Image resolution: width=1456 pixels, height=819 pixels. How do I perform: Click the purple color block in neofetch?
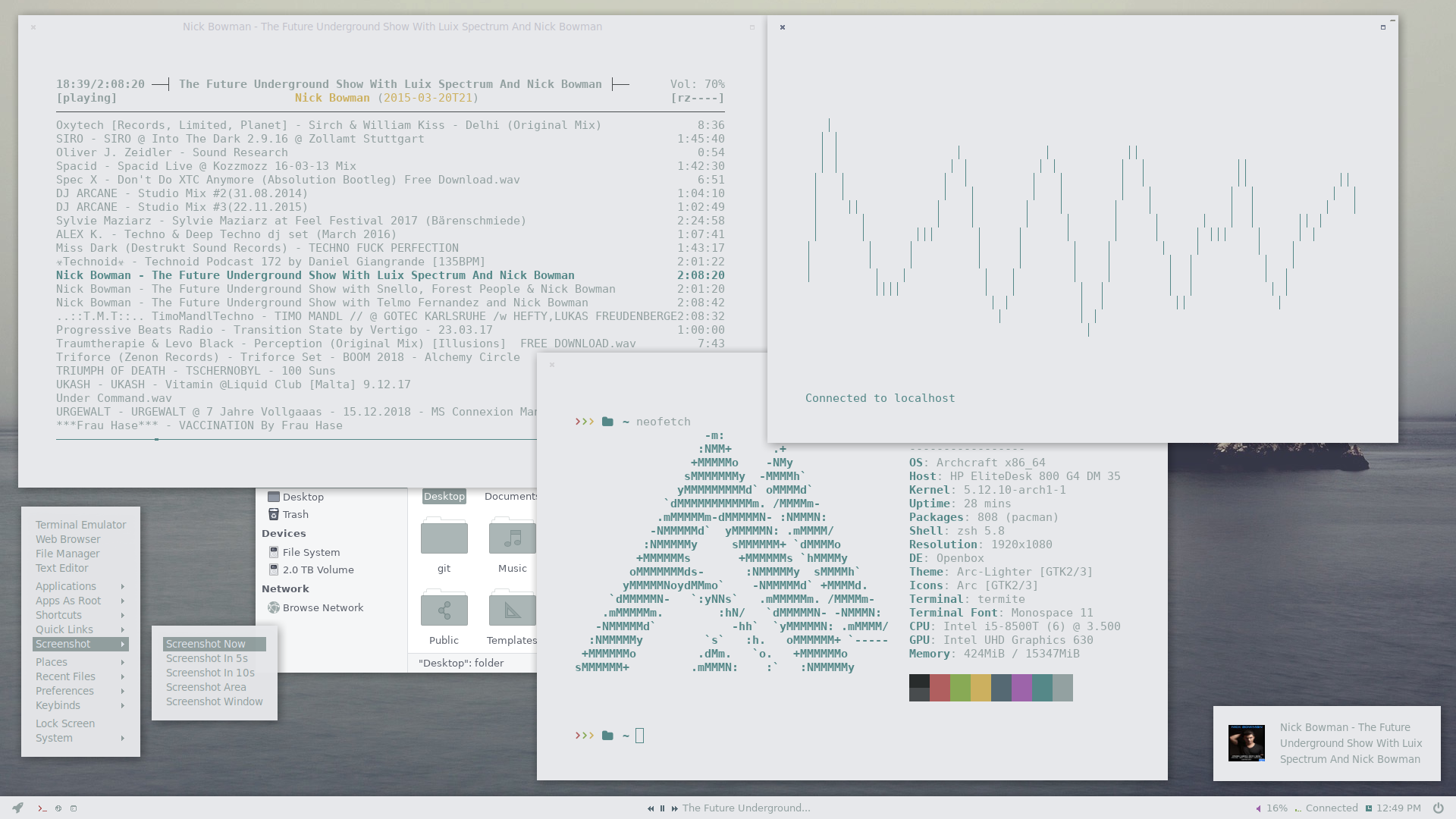pyautogui.click(x=1021, y=688)
